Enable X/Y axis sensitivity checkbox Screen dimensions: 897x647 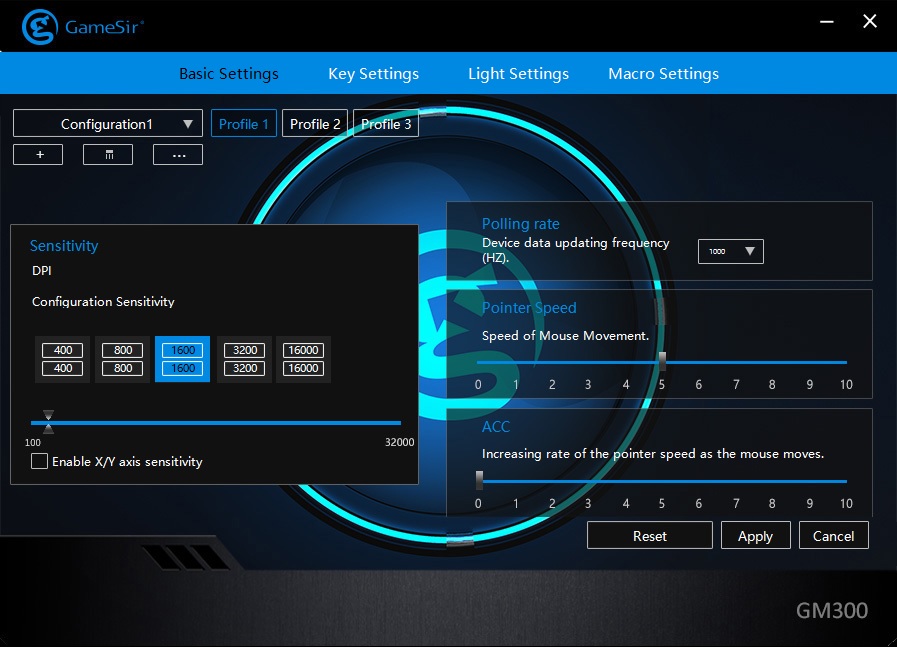(x=40, y=461)
